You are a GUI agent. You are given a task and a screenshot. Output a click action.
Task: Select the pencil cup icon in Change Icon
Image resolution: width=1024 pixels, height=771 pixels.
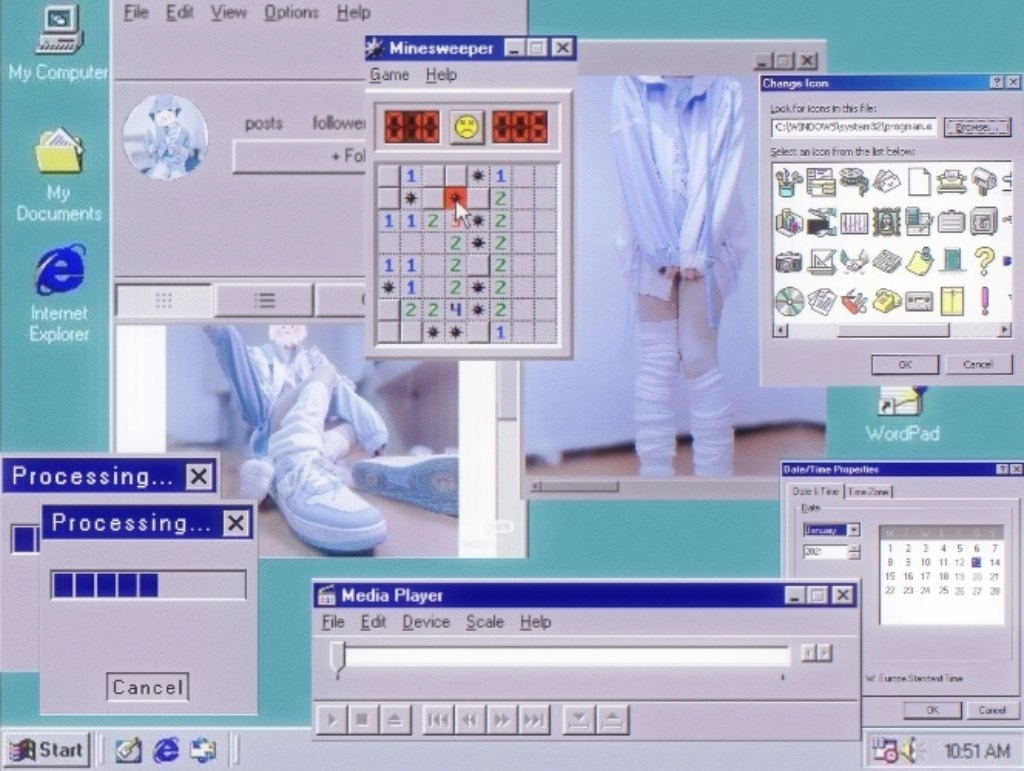pos(789,183)
